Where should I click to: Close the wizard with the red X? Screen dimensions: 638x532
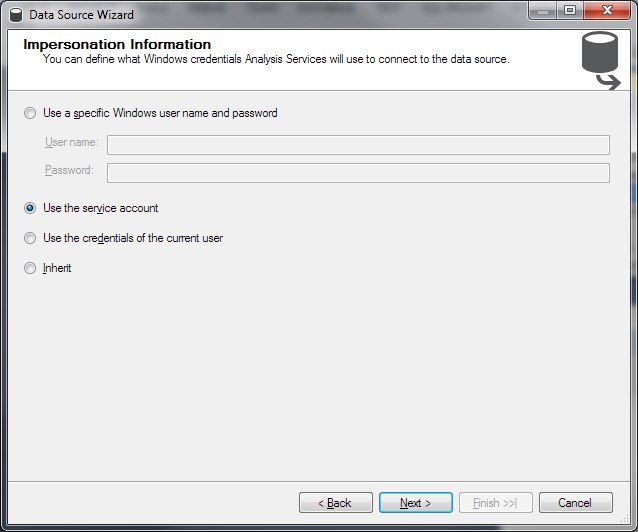click(606, 12)
